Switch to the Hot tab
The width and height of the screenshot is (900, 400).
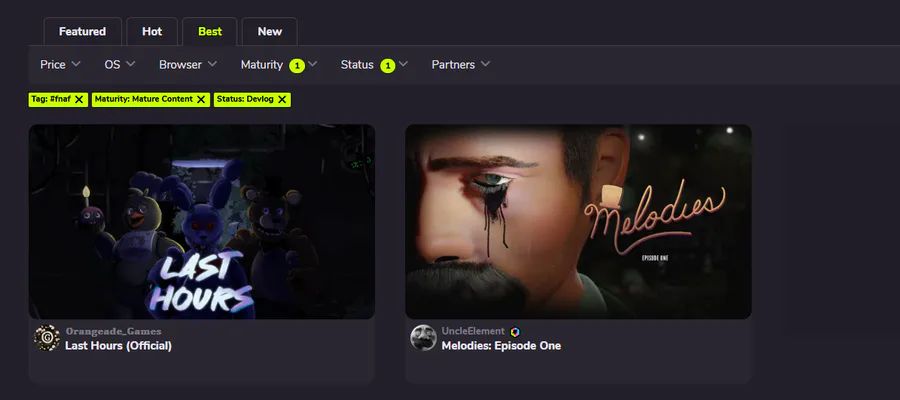point(152,32)
